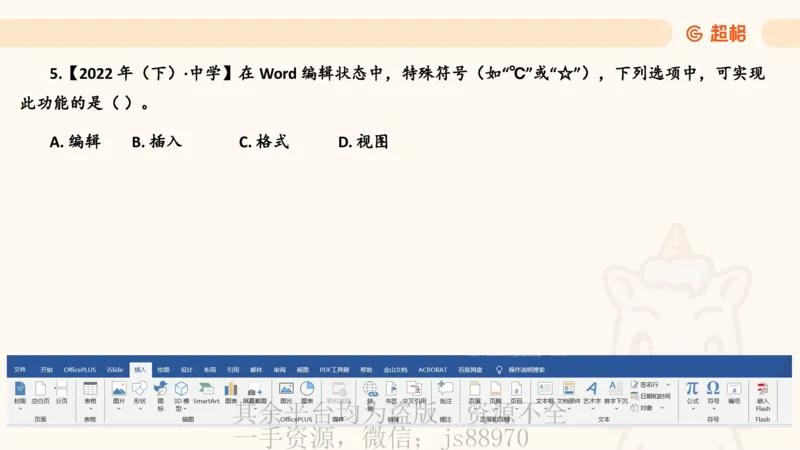Insert a page break (分页)
The height and width of the screenshot is (450, 800).
coord(61,393)
